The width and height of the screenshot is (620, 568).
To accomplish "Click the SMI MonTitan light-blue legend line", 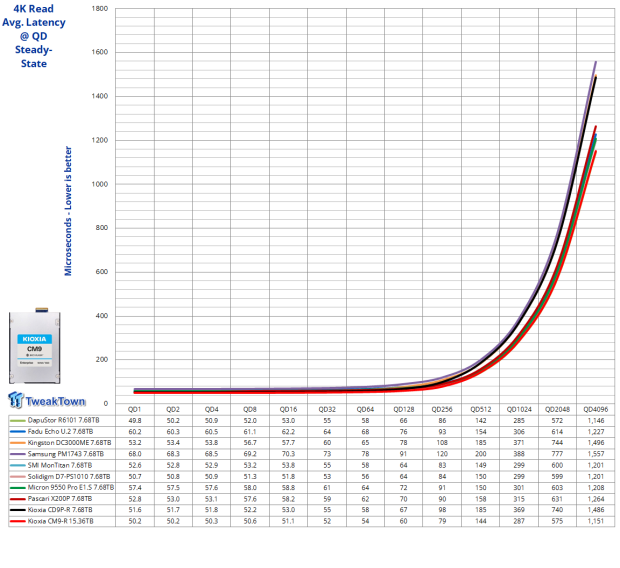I will 17,465.
